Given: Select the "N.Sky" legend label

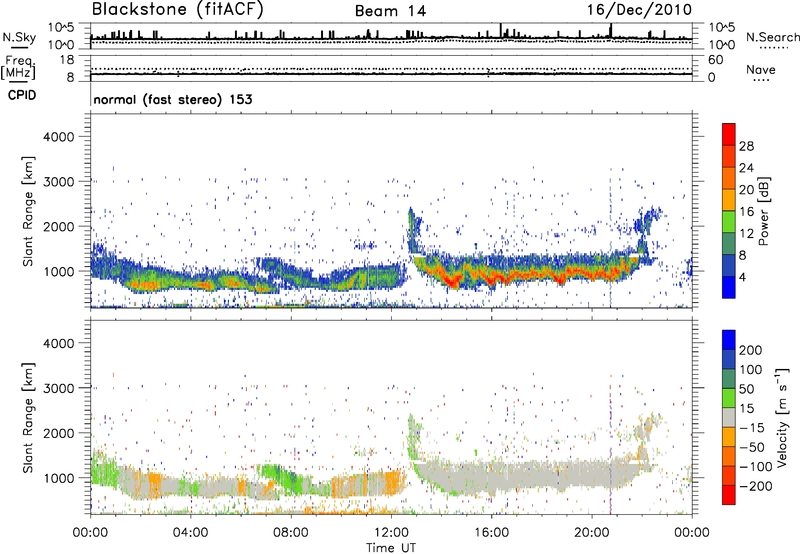Looking at the screenshot, I should (19, 37).
